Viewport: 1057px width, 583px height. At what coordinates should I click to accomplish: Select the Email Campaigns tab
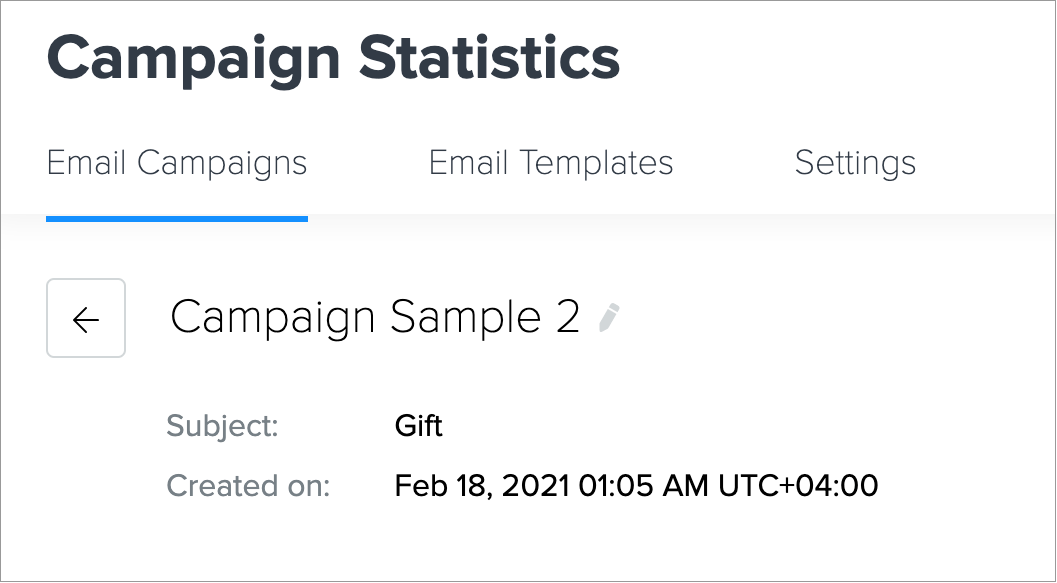[x=177, y=163]
